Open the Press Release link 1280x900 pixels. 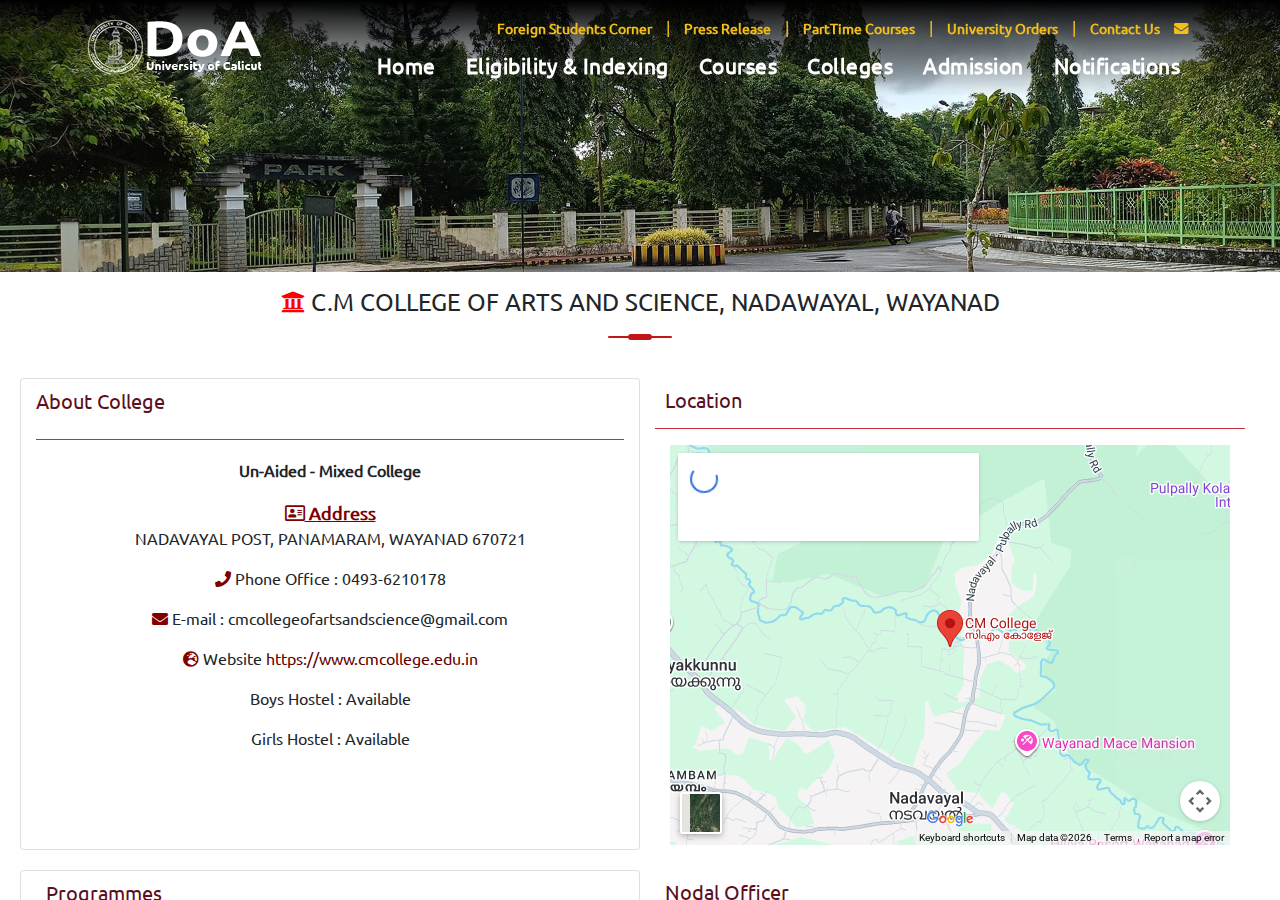pyautogui.click(x=727, y=29)
